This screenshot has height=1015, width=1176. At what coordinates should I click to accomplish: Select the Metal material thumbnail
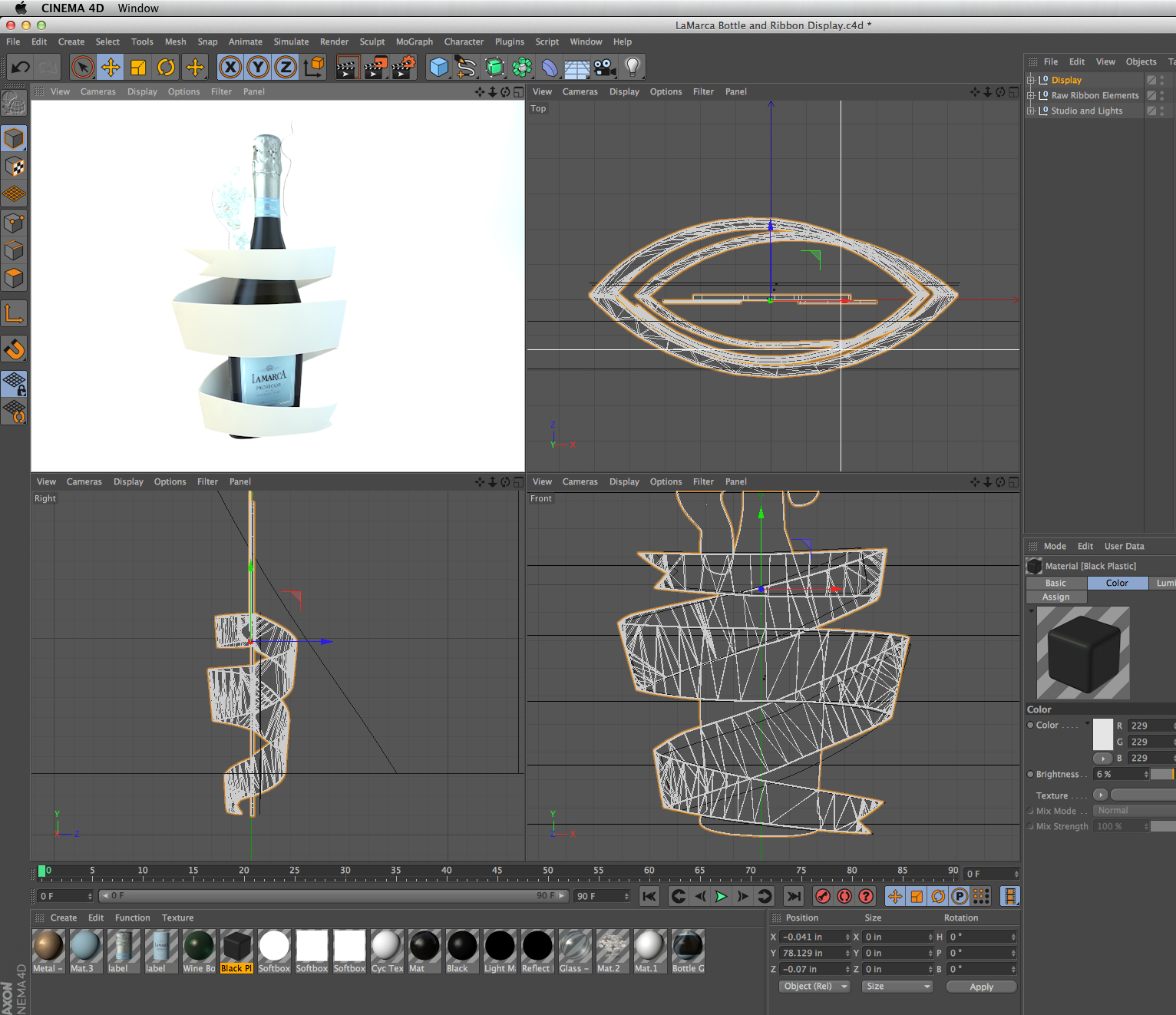coord(48,946)
